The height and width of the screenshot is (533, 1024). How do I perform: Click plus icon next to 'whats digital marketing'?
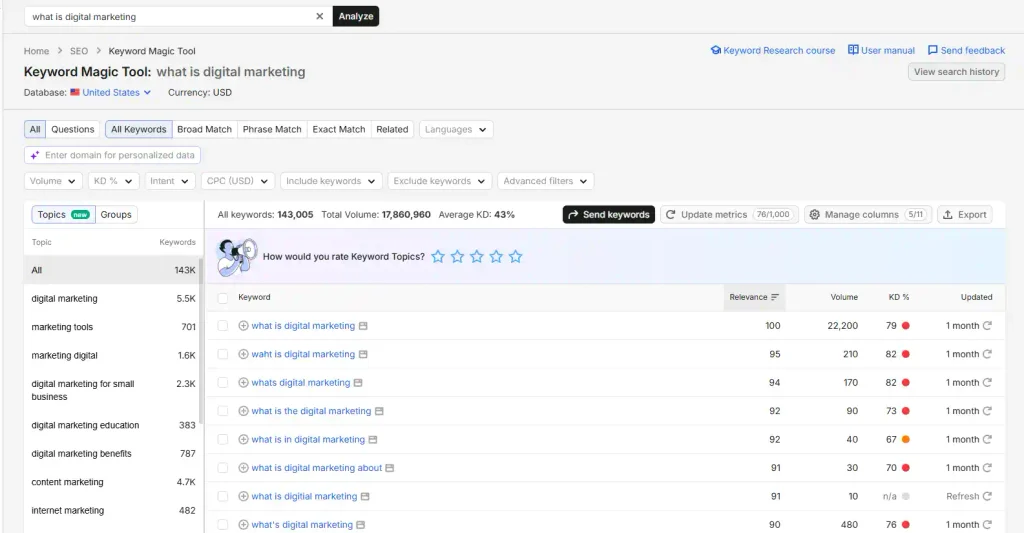243,383
